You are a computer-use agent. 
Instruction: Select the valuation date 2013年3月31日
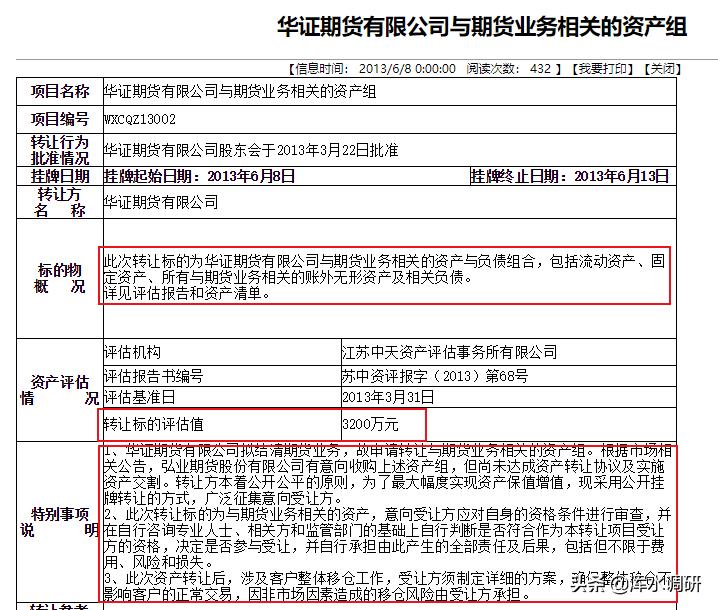click(388, 397)
